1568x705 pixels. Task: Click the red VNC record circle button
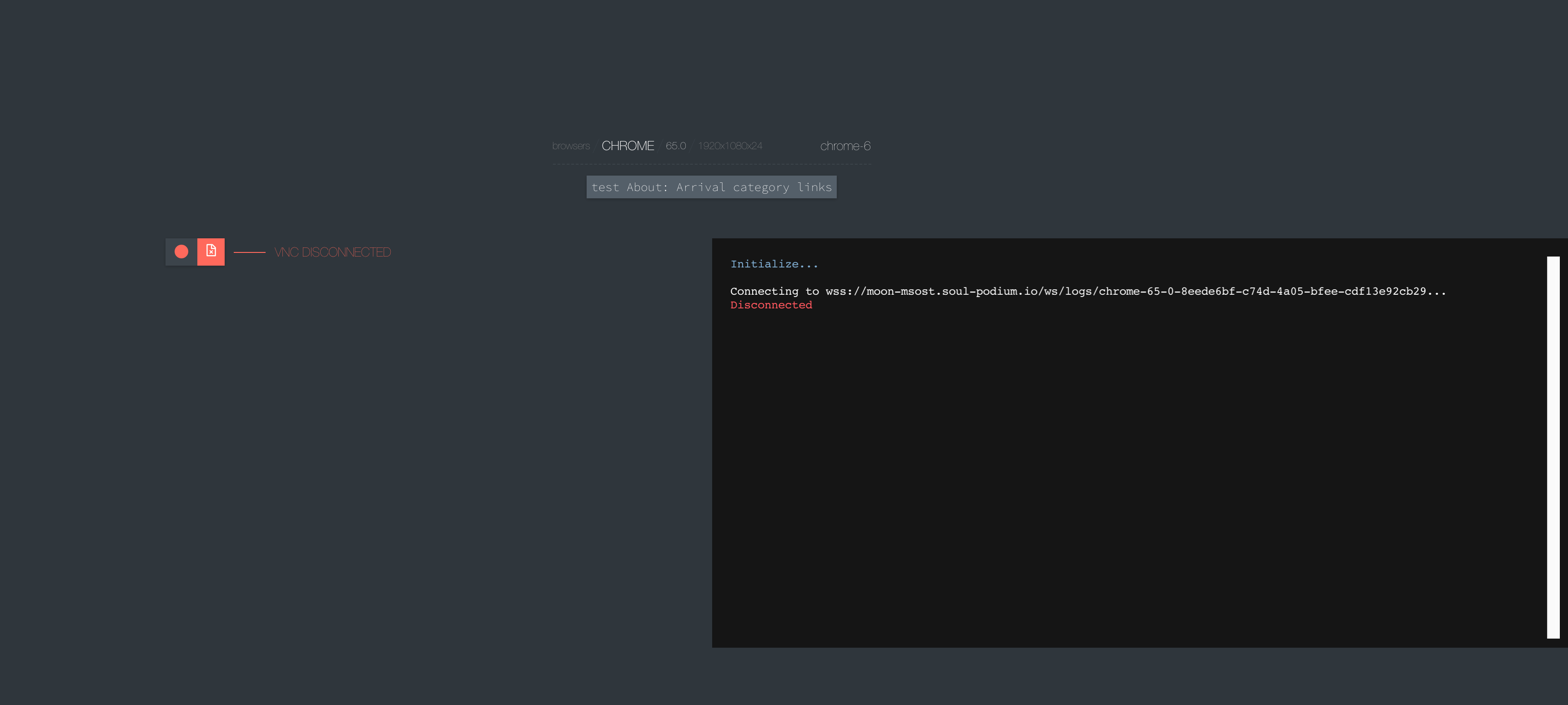[181, 252]
